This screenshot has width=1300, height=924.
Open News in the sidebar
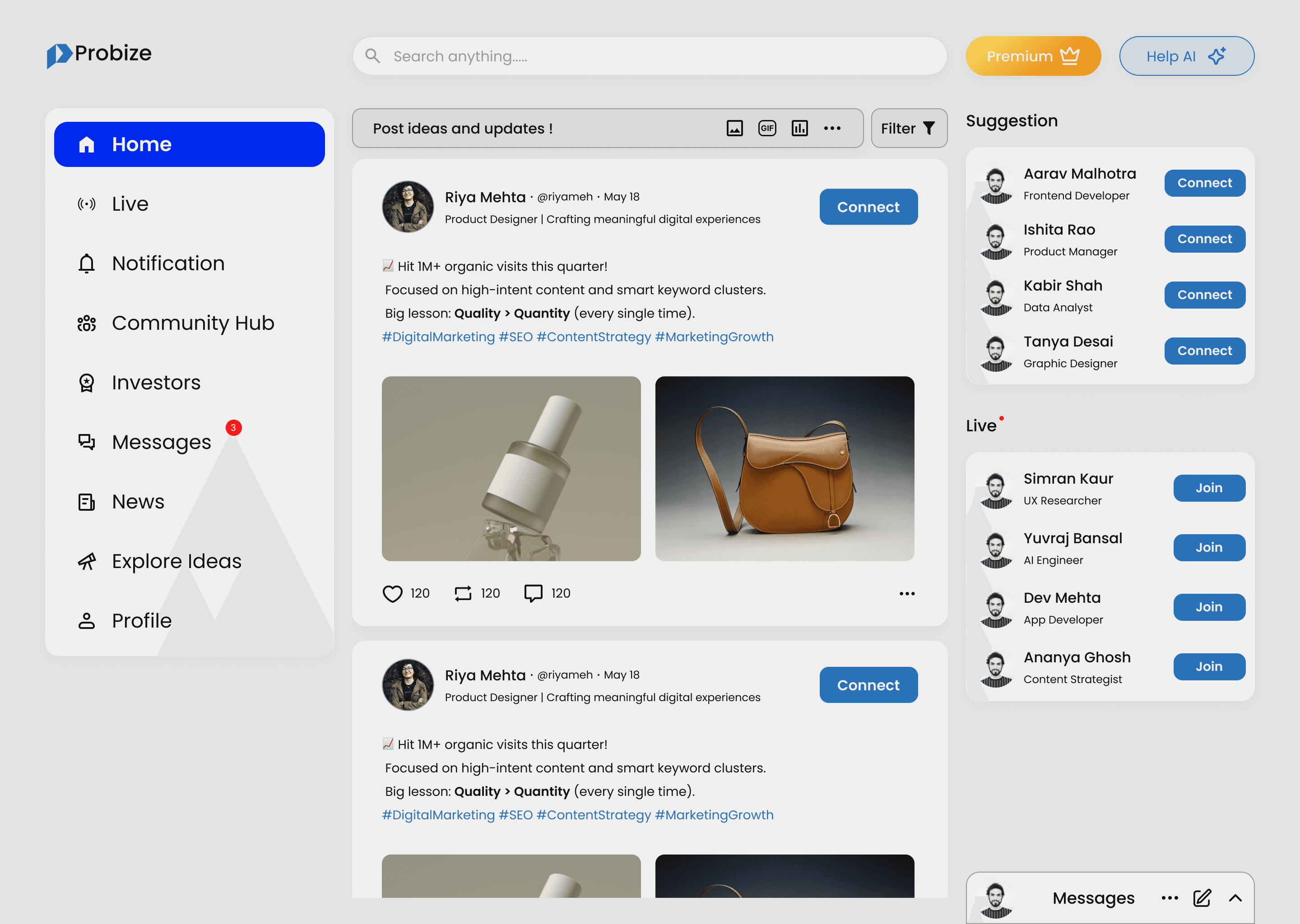190,502
